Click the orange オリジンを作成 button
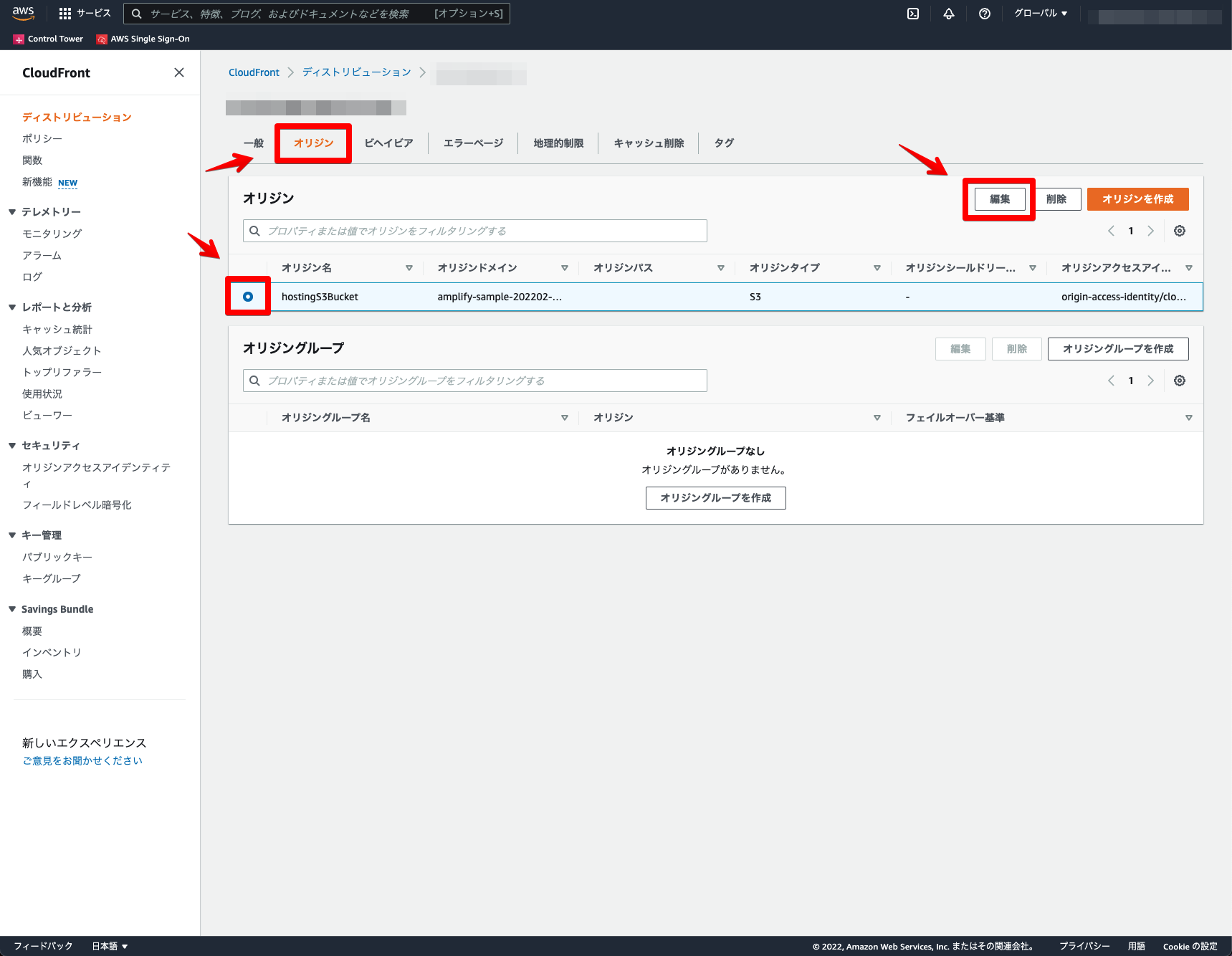Screen dimensions: 1232x956 click(x=1138, y=199)
